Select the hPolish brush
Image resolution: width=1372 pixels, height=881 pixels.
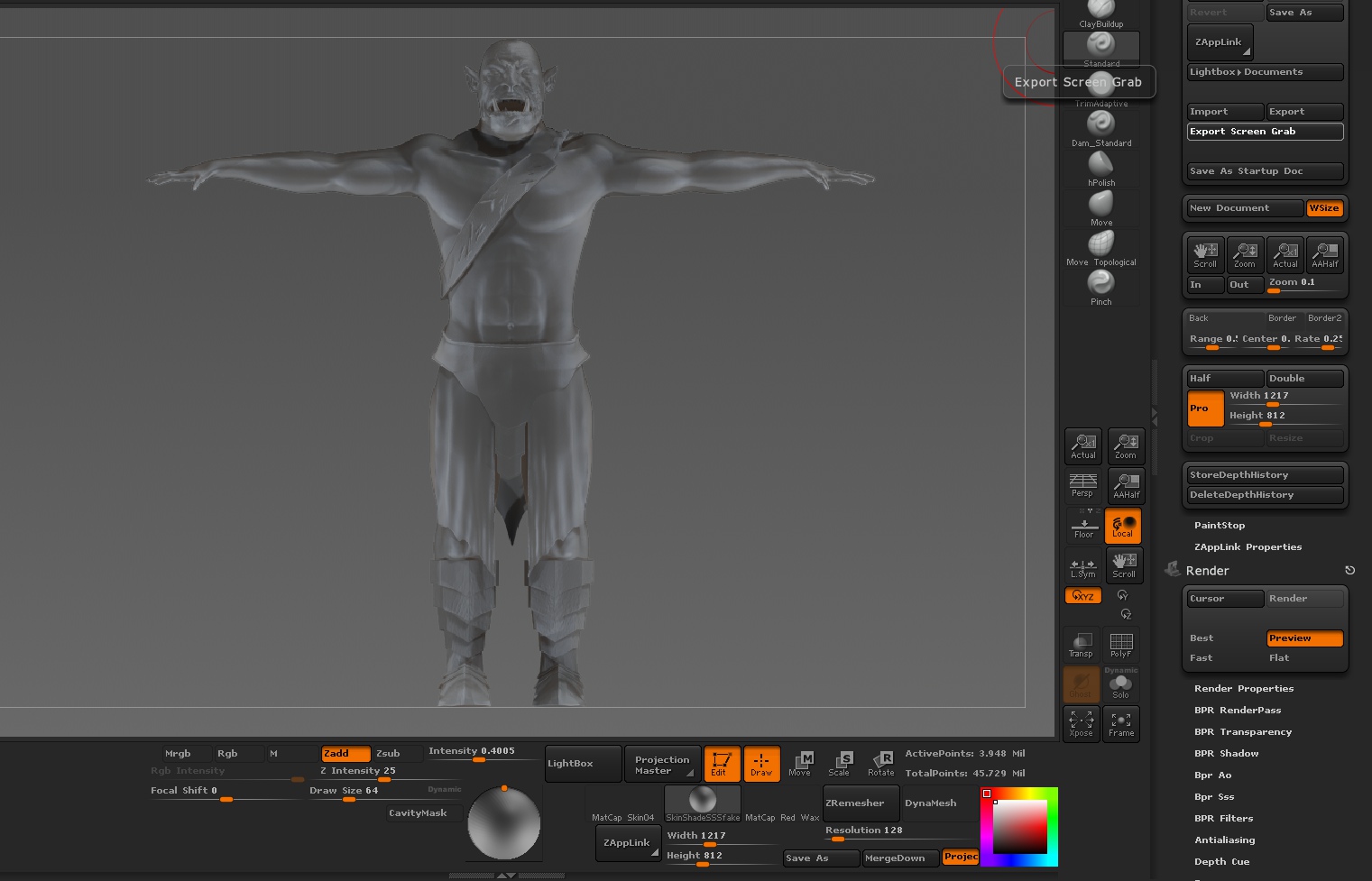coord(1100,168)
